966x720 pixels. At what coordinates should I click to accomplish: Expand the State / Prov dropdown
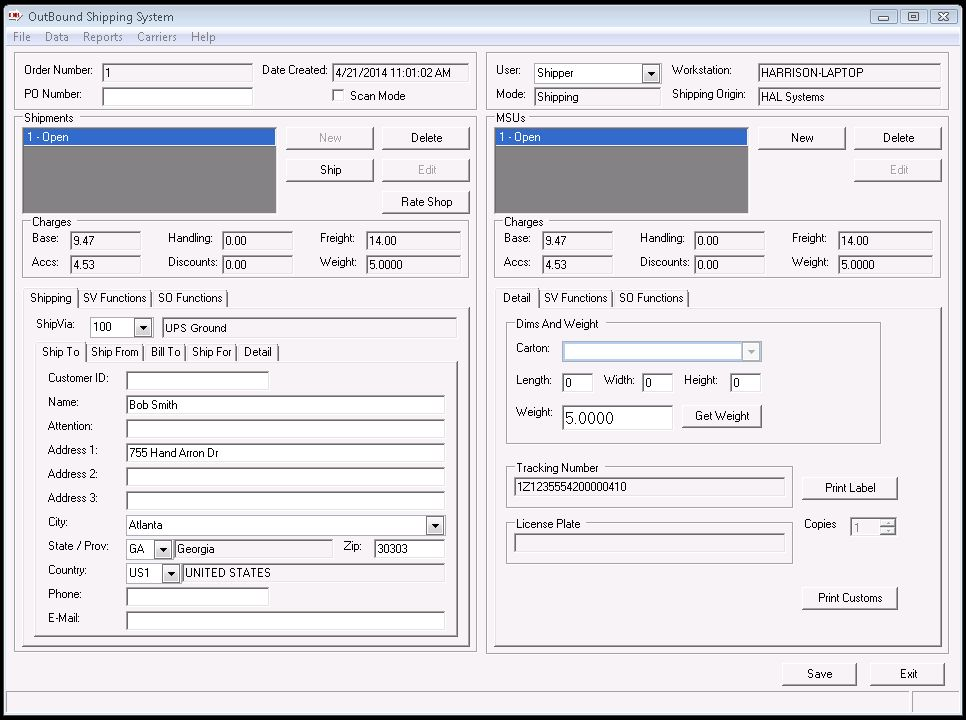[x=163, y=549]
